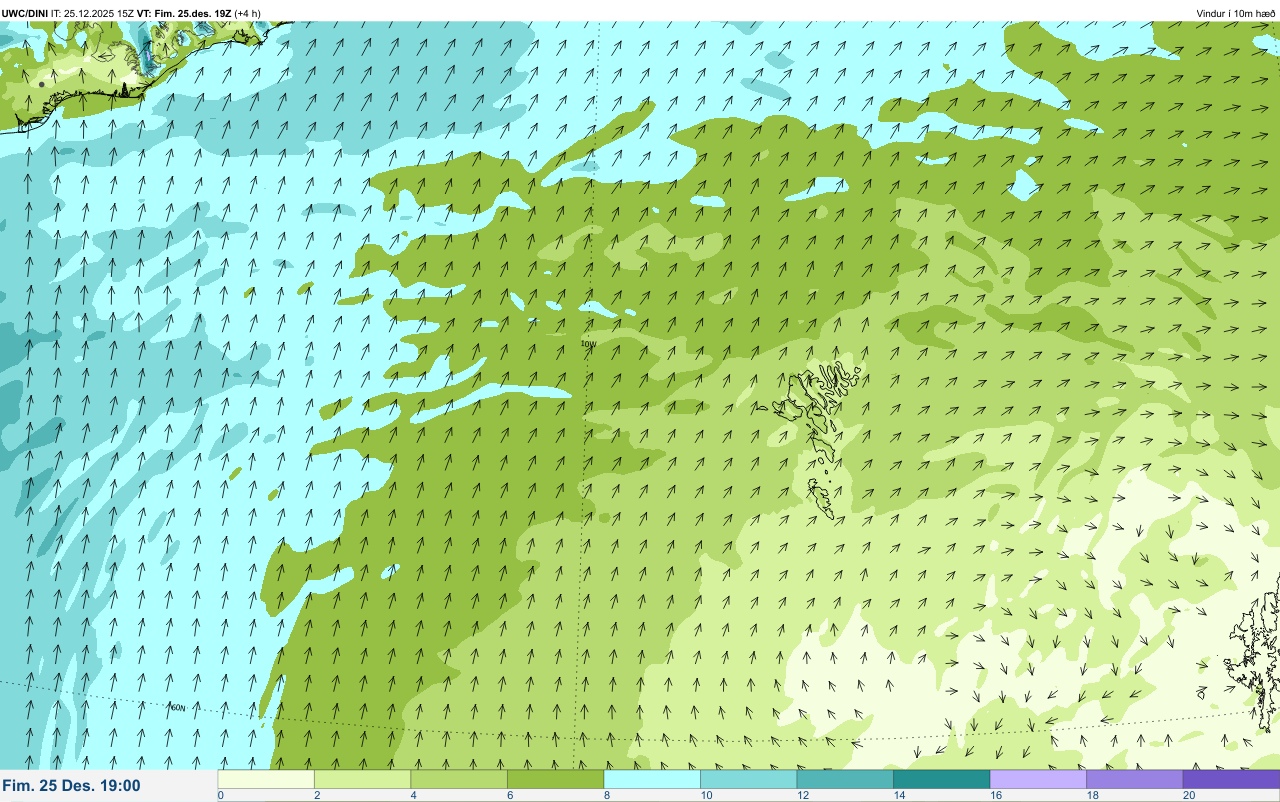
Task: Click the 8–10 light cyan legend swatch
Action: tap(652, 779)
